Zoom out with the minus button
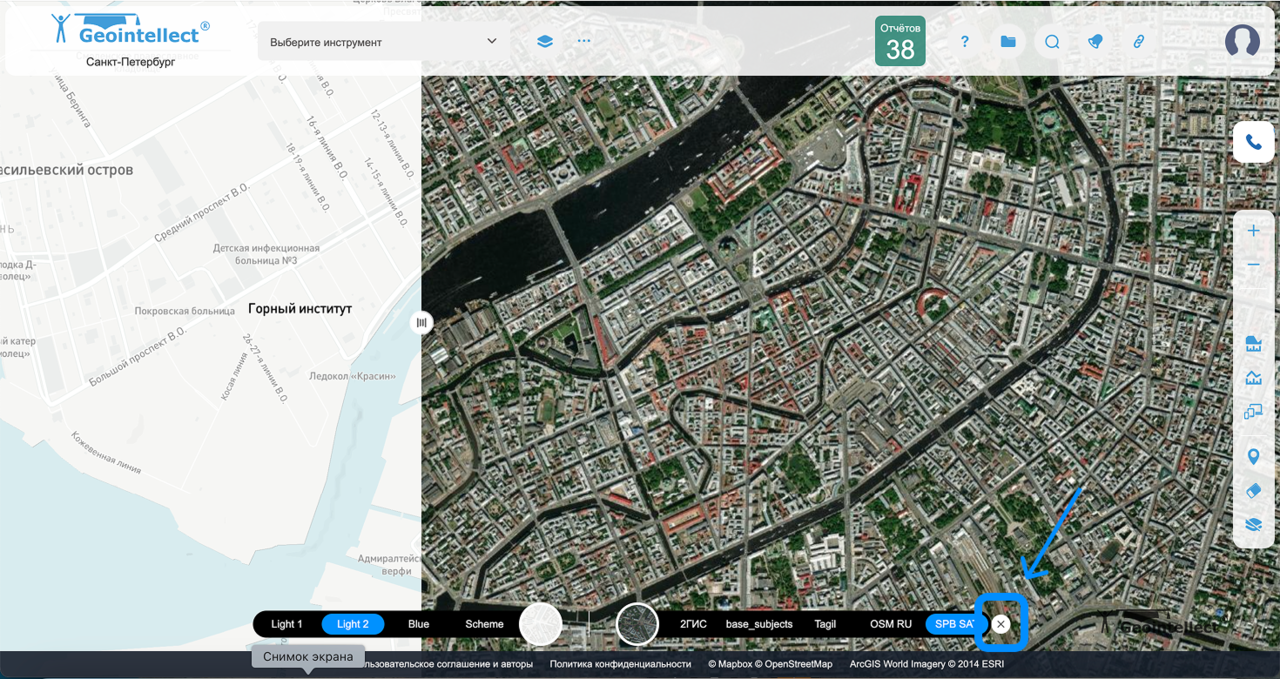Screen dimensions: 1280x679 (x=1253, y=265)
